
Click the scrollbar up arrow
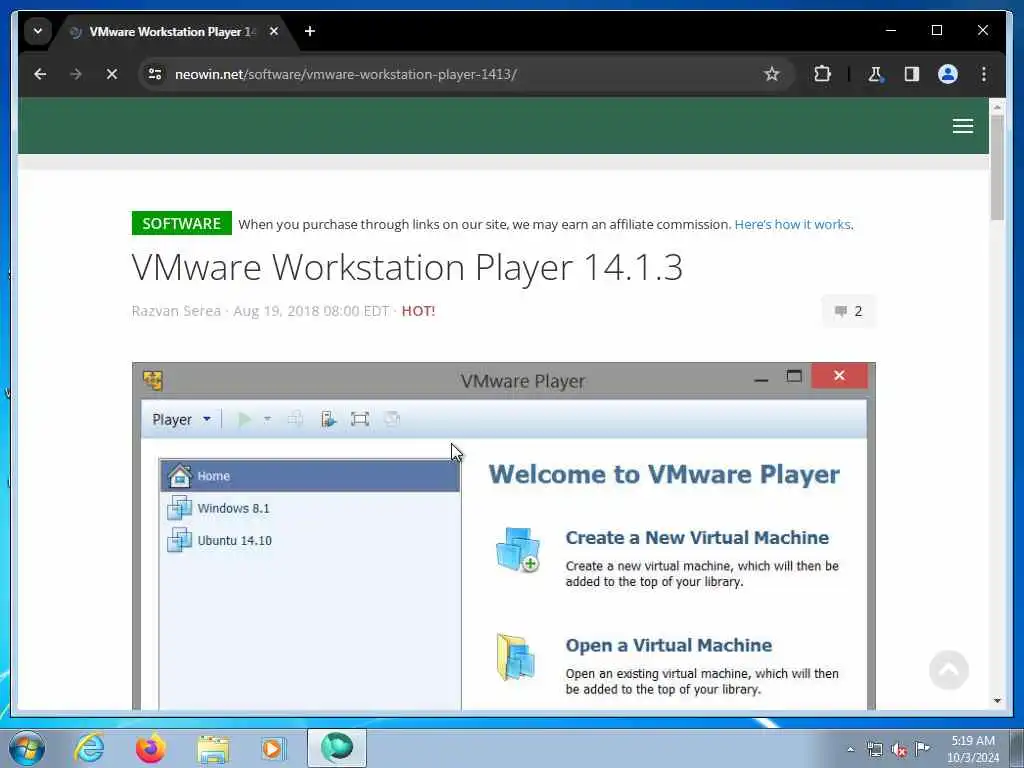click(x=997, y=106)
